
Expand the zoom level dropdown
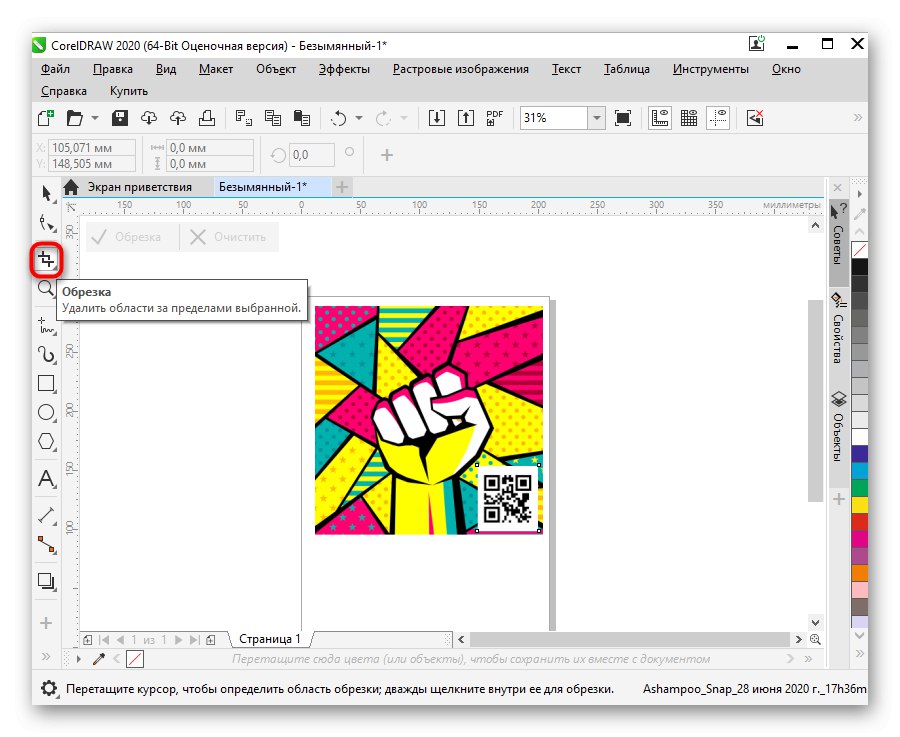(597, 118)
